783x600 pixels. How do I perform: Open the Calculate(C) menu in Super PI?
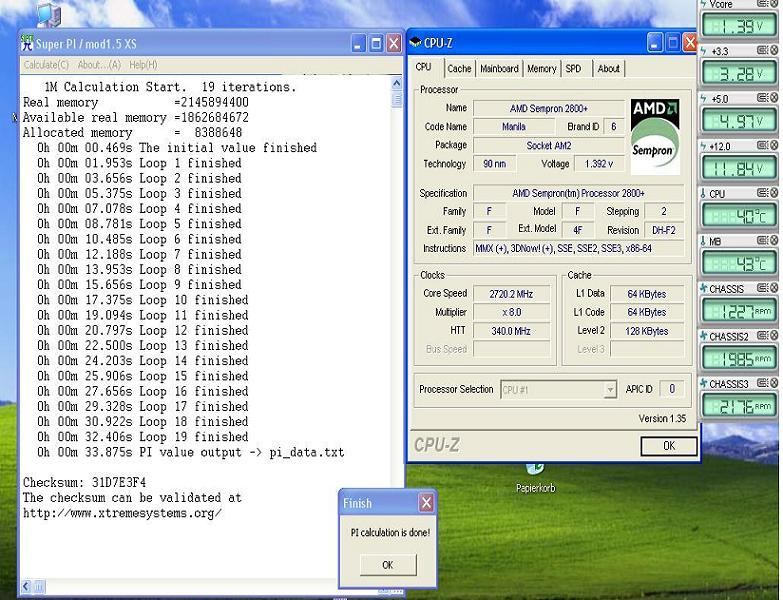pos(46,65)
